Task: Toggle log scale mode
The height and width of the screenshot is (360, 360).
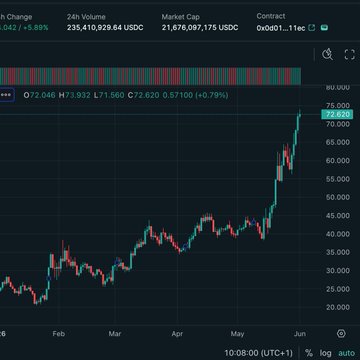Action: (x=325, y=353)
